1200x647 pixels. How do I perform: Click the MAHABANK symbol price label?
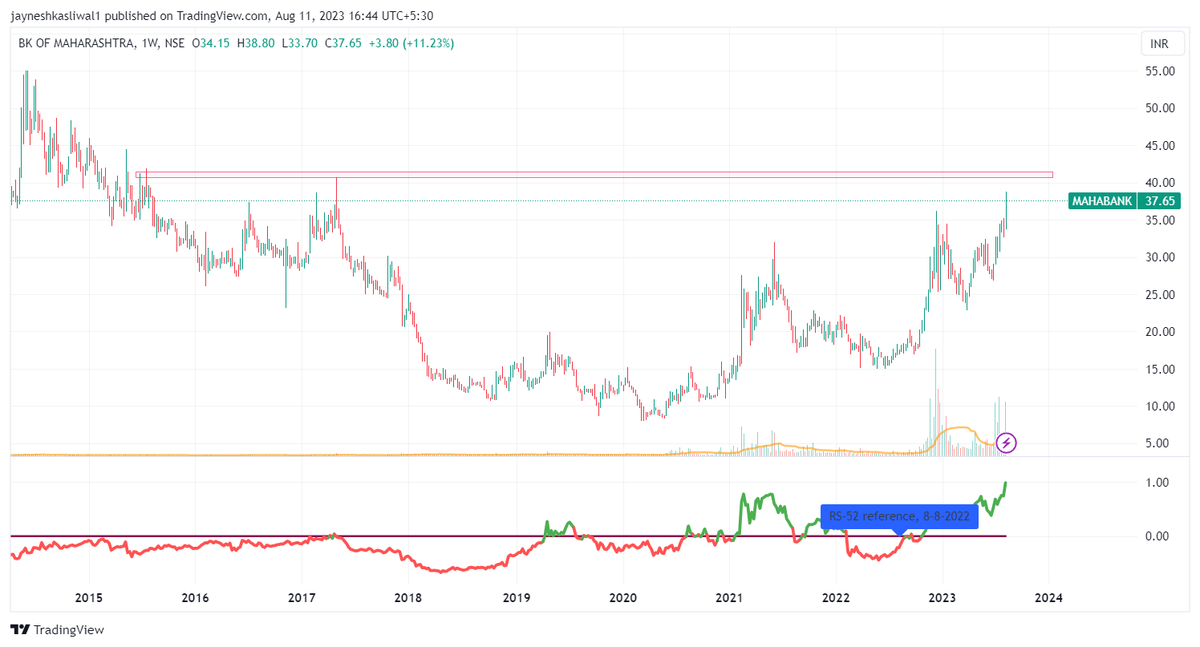1103,201
